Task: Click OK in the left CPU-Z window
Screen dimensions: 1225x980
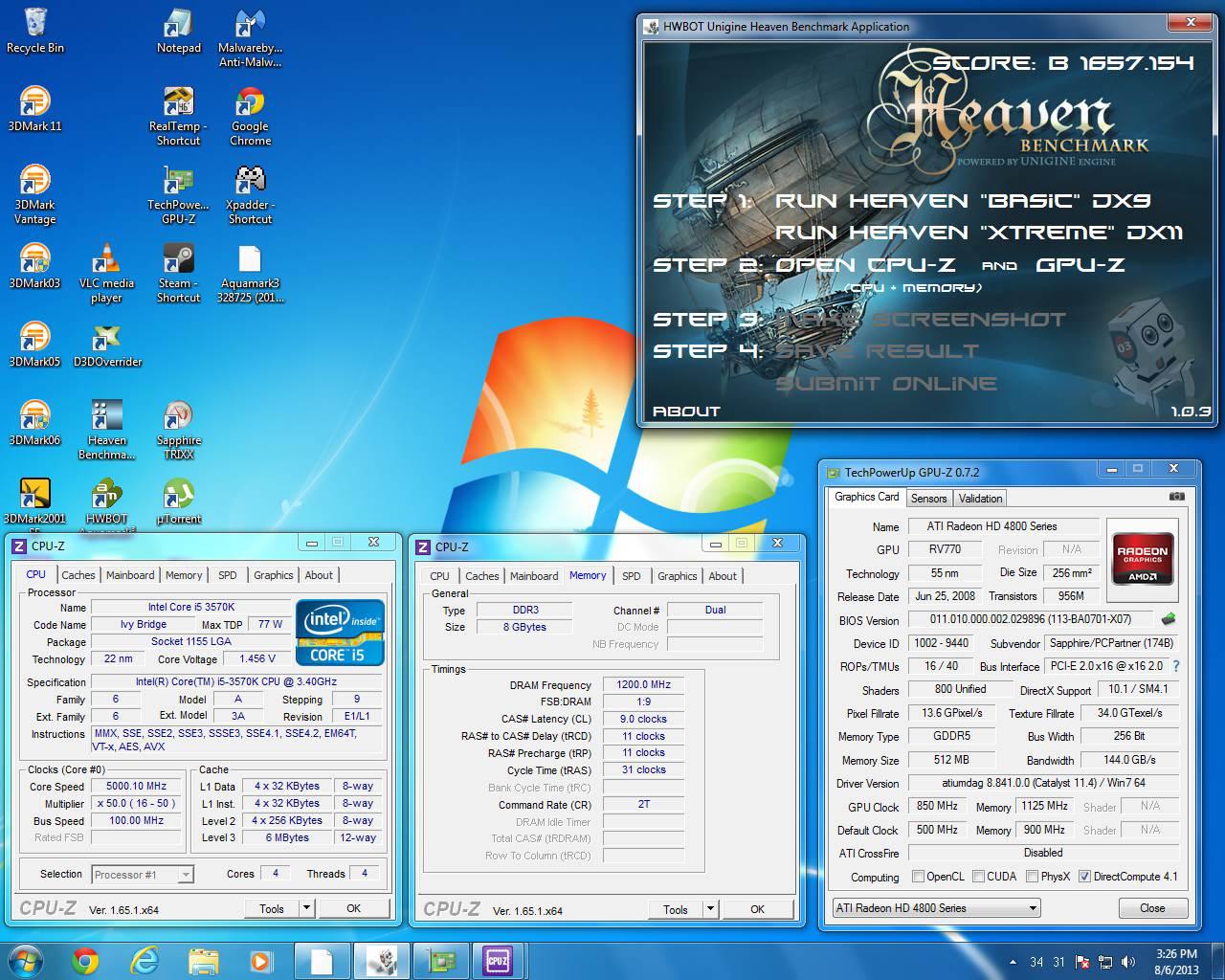Action: click(x=353, y=908)
